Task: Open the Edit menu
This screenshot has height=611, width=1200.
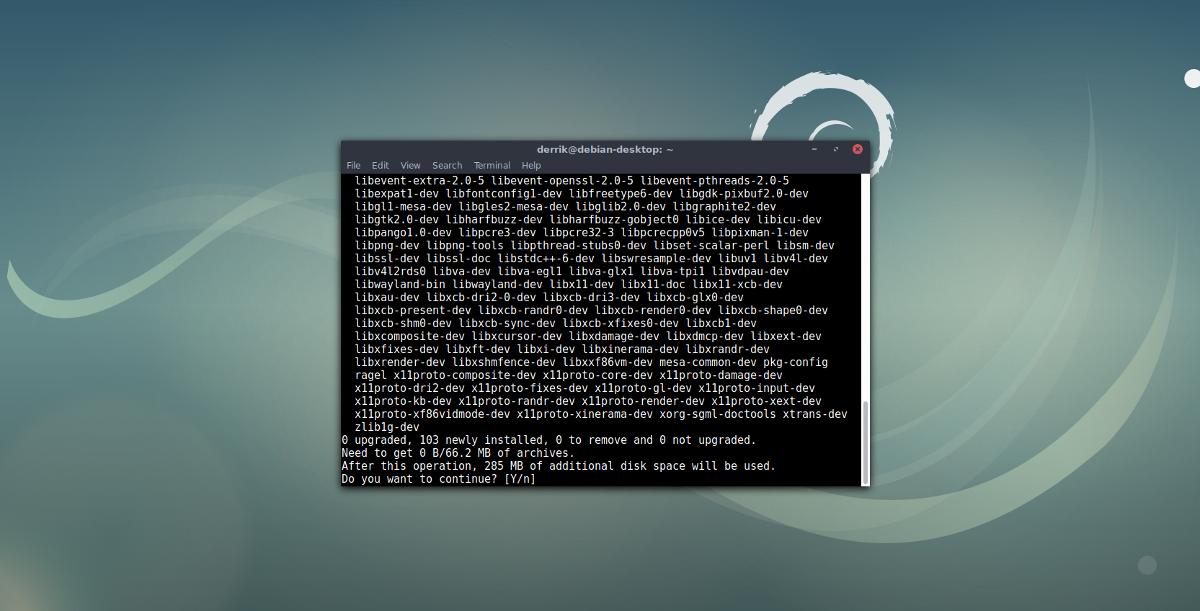Action: tap(380, 166)
